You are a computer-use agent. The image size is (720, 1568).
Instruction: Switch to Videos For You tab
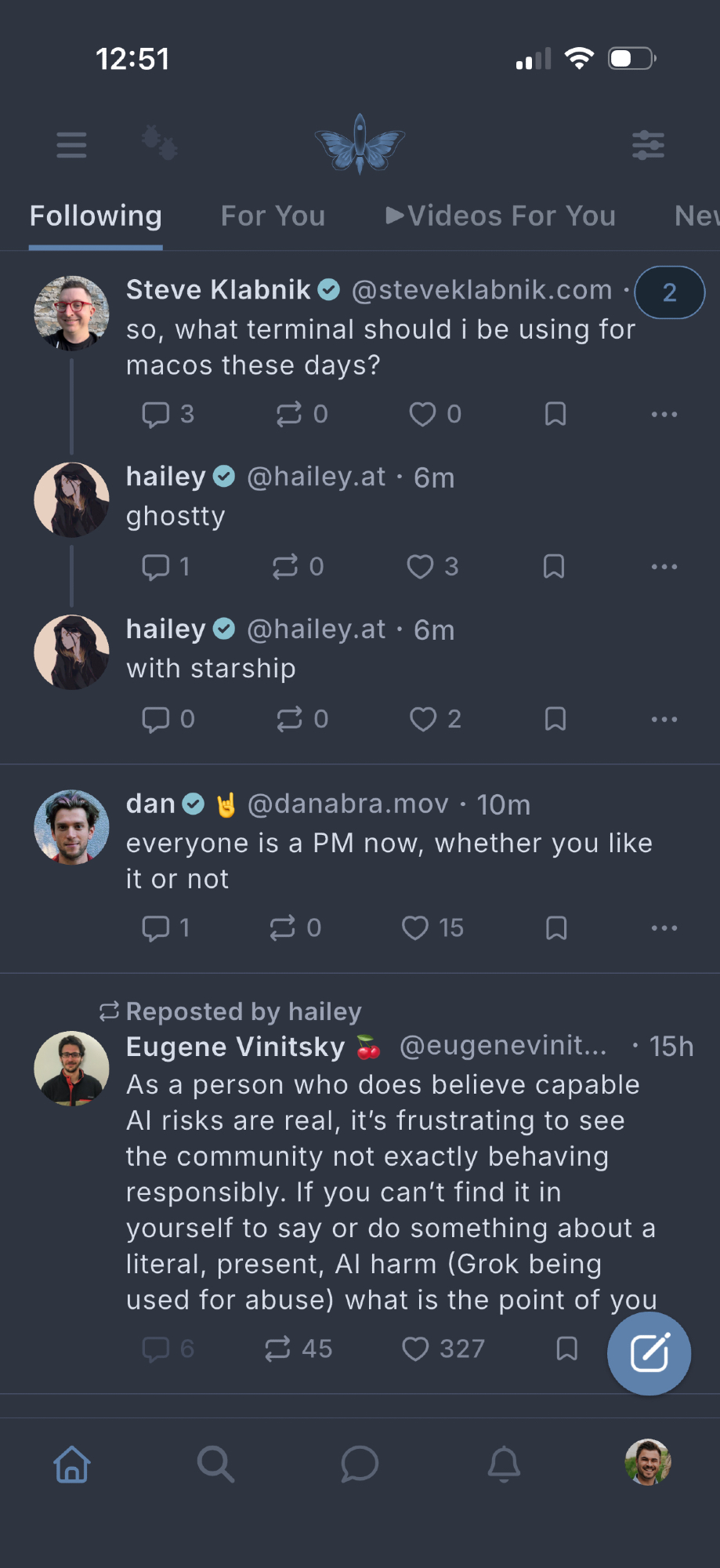click(x=501, y=216)
